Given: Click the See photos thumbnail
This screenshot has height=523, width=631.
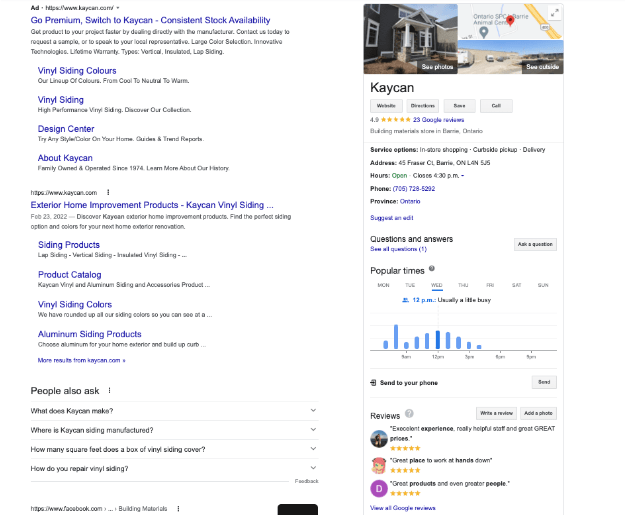Looking at the screenshot, I should (437, 66).
